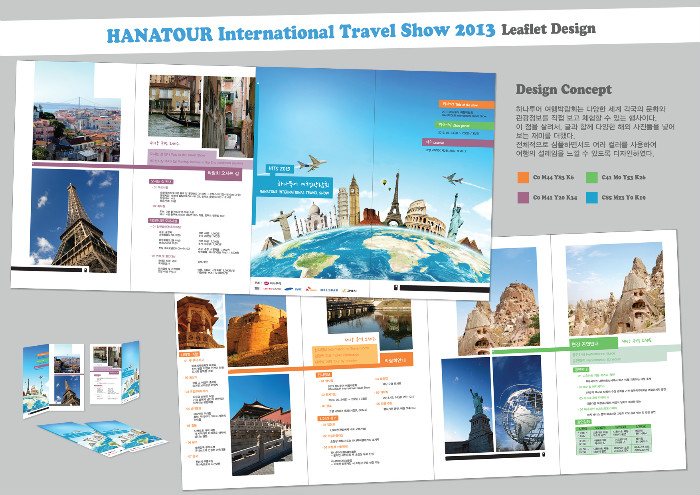Select the green label strip on cover
Image resolution: width=700 pixels, height=495 pixels.
(x=464, y=125)
